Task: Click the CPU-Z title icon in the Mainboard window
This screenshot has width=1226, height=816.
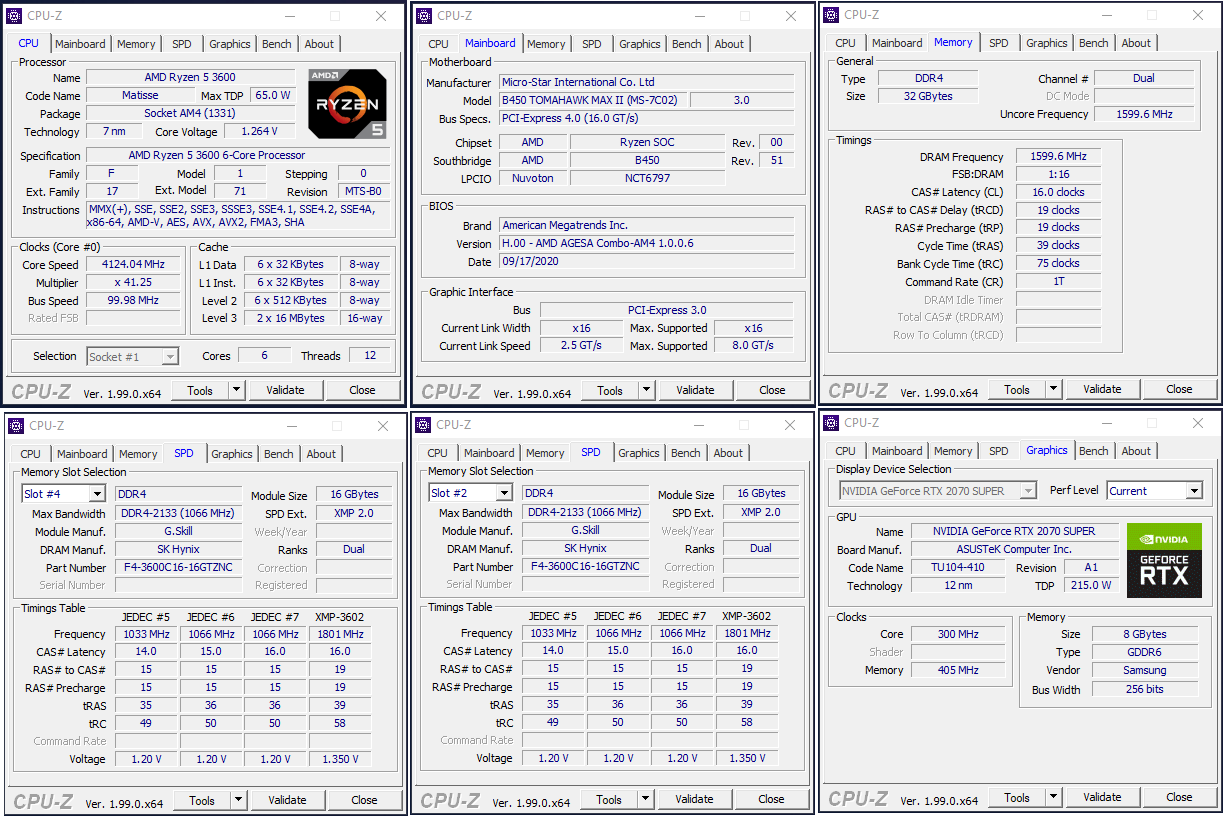Action: [x=424, y=15]
